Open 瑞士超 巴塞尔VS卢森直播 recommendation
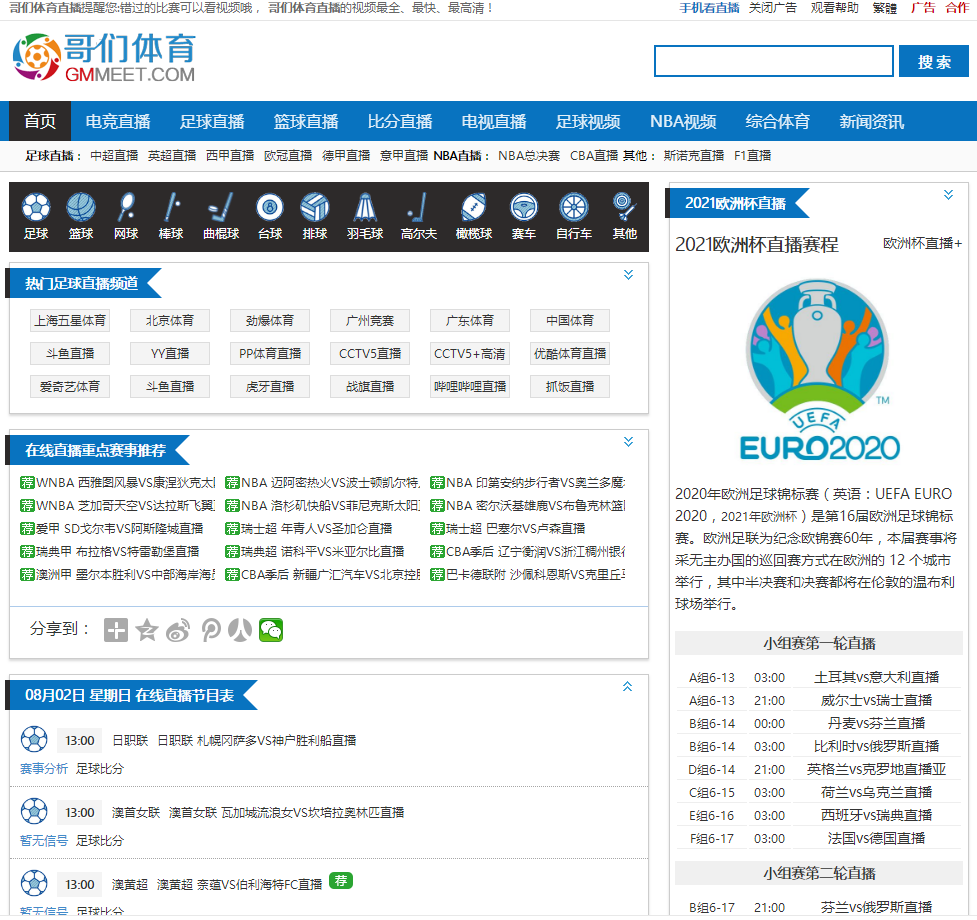The width and height of the screenshot is (977, 920). (515, 529)
